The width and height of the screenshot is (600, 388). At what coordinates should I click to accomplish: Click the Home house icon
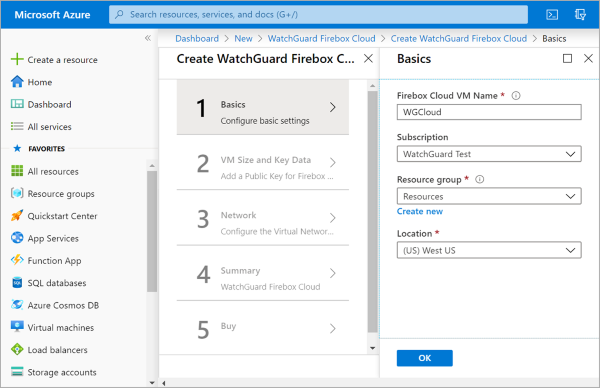pyautogui.click(x=17, y=82)
